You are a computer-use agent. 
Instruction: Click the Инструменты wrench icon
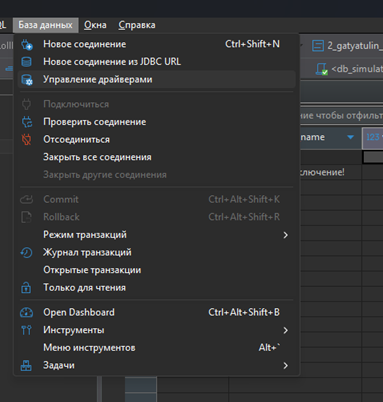coord(26,330)
